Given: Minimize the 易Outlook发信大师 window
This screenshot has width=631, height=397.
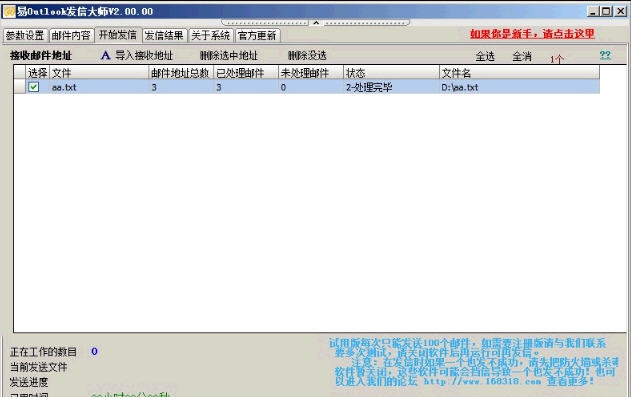Looking at the screenshot, I should [593, 11].
